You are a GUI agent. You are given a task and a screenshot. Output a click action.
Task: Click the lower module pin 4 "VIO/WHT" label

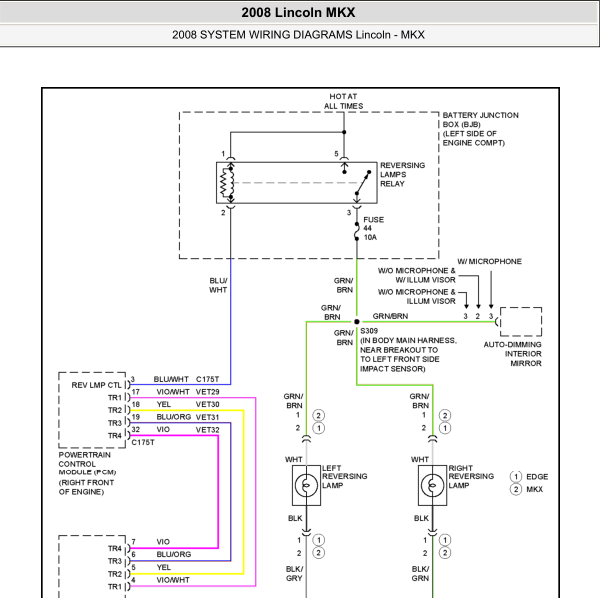[x=173, y=580]
